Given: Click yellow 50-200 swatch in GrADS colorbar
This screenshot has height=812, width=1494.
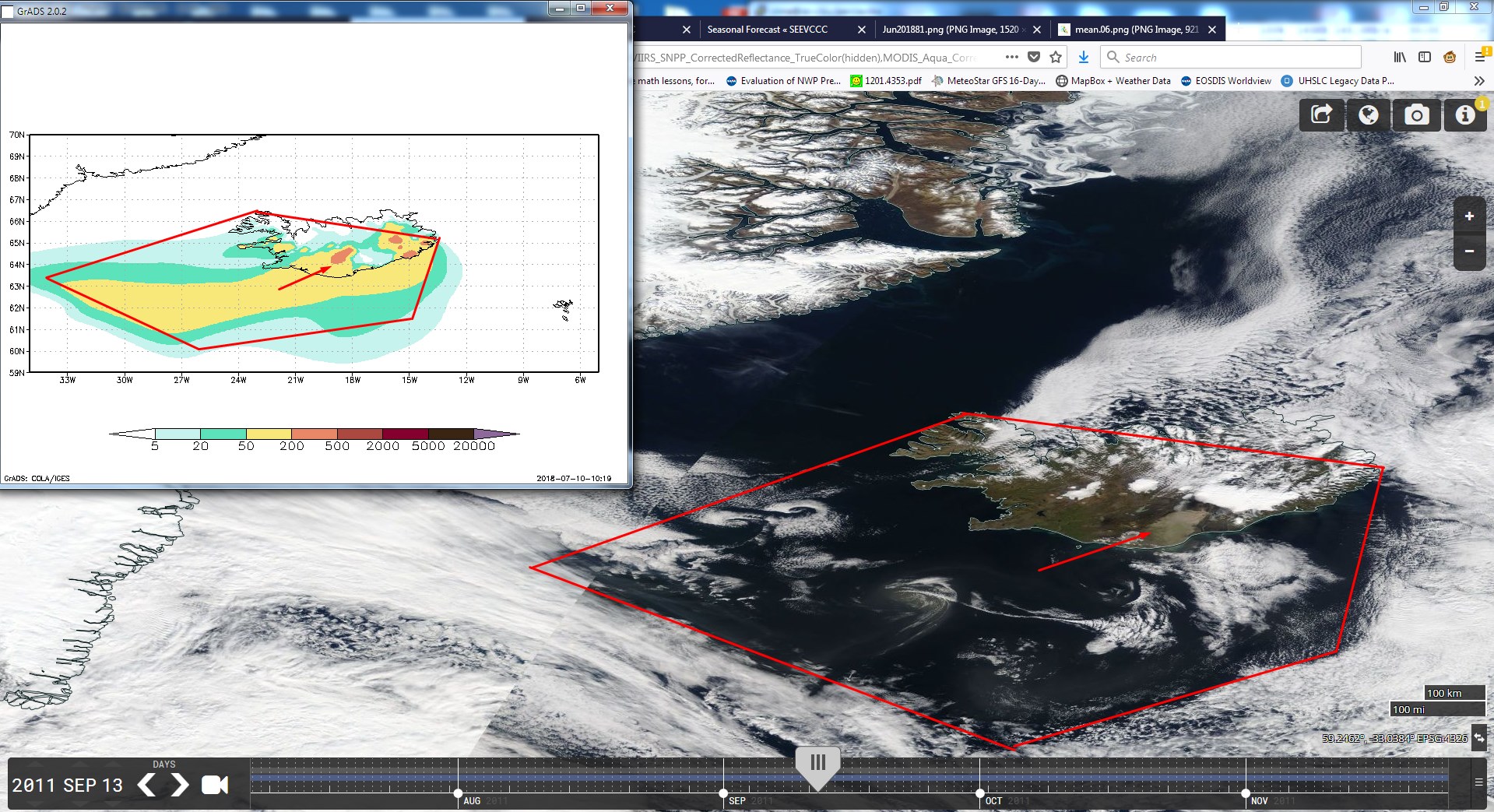Looking at the screenshot, I should pos(269,434).
